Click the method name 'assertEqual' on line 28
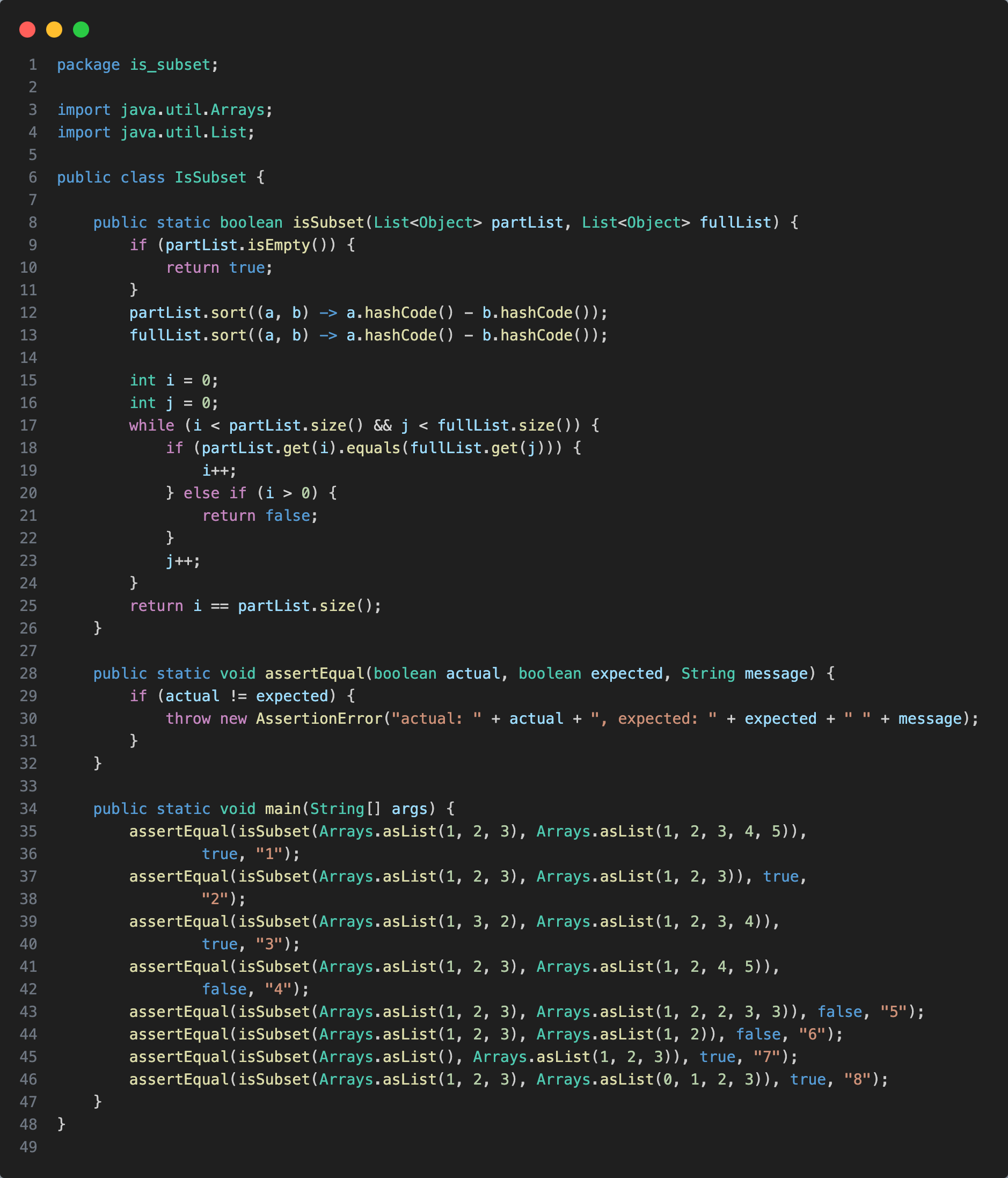1008x1178 pixels. (x=314, y=674)
